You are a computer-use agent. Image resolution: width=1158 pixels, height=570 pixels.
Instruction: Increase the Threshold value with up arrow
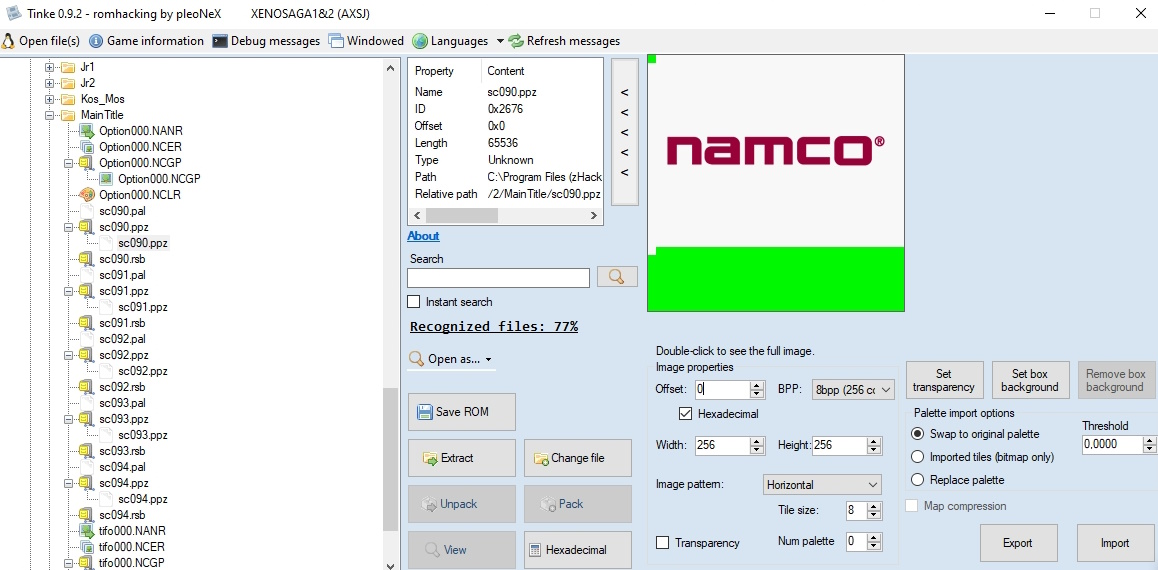(x=1149, y=440)
